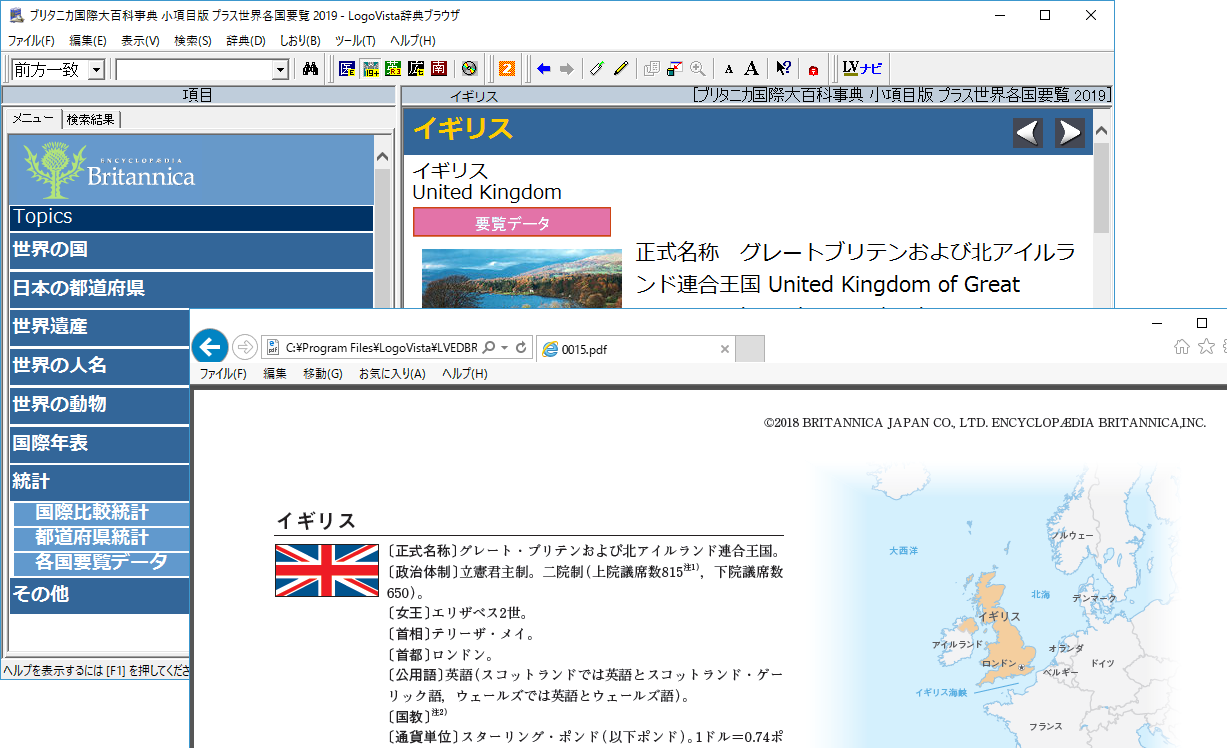The height and width of the screenshot is (748, 1227).
Task: Open the ツール(T) menu
Action: (355, 41)
